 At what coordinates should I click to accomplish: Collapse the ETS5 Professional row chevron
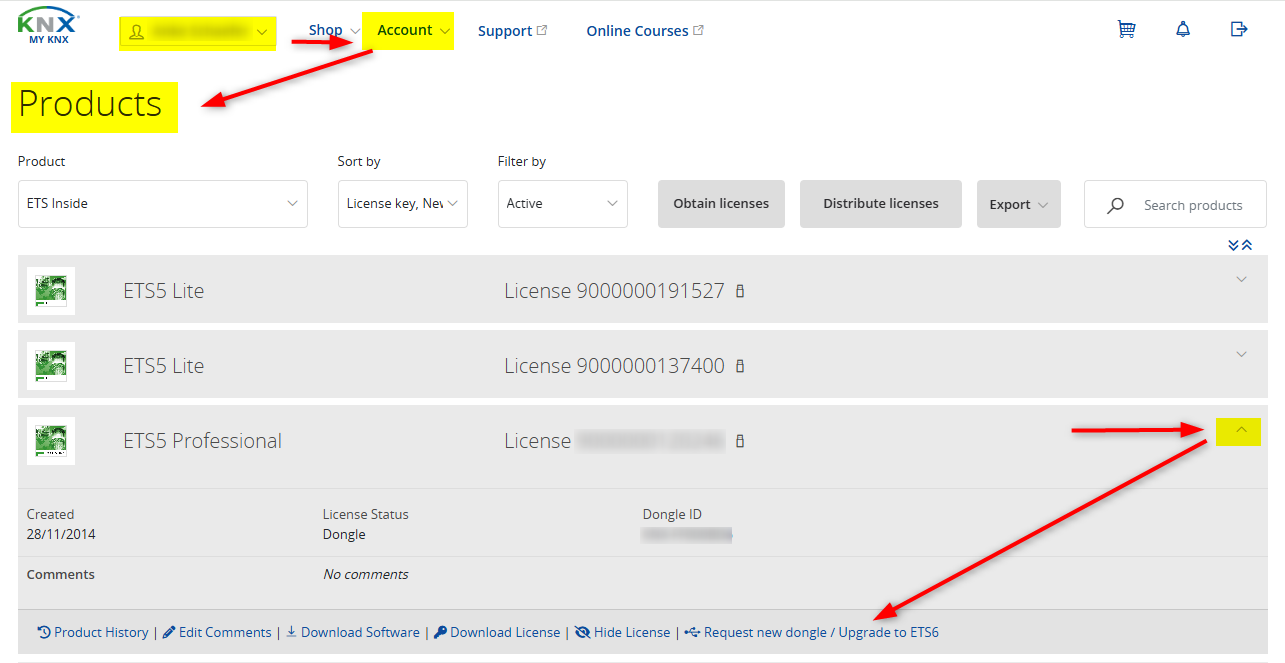[1241, 430]
